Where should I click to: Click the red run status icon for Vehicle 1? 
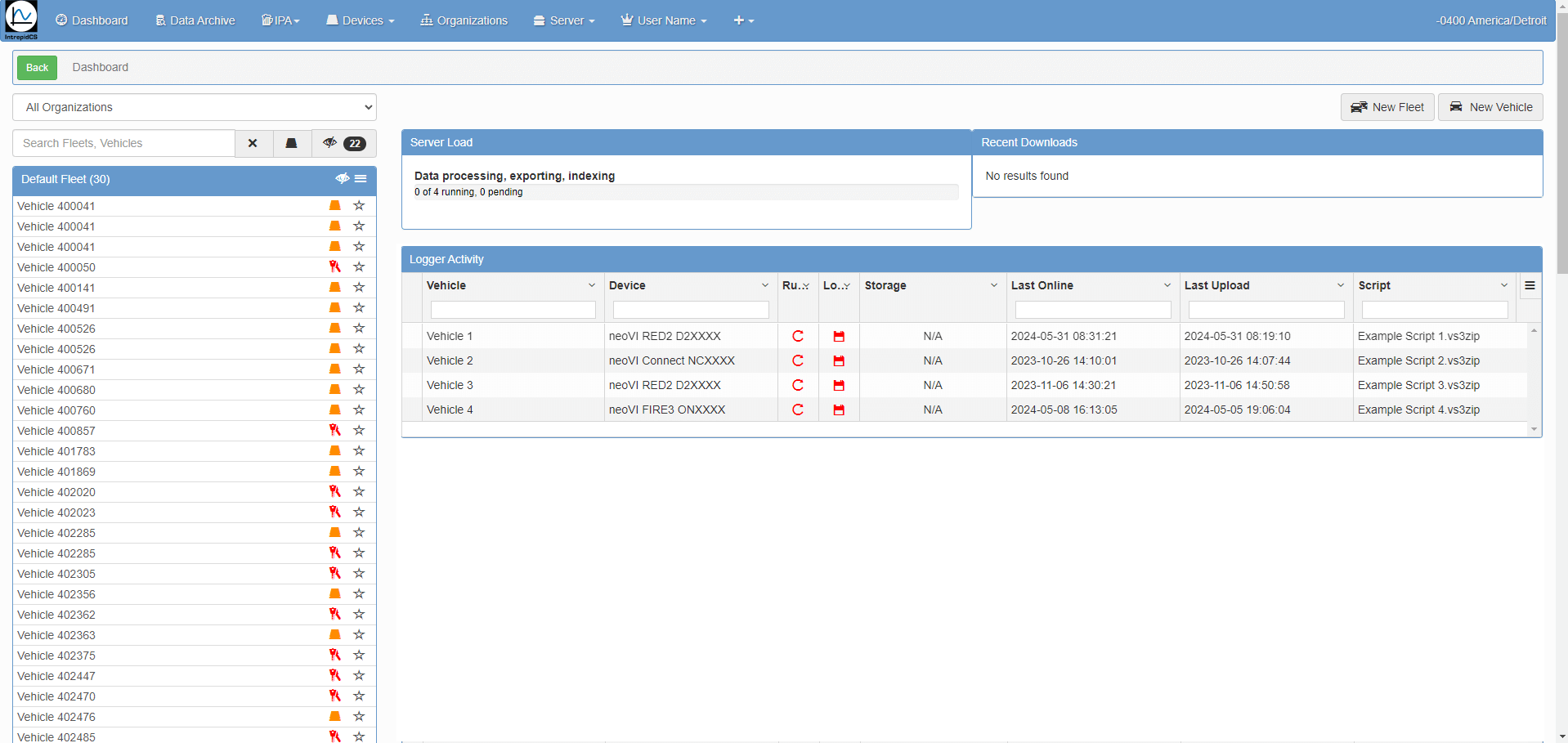(x=798, y=336)
